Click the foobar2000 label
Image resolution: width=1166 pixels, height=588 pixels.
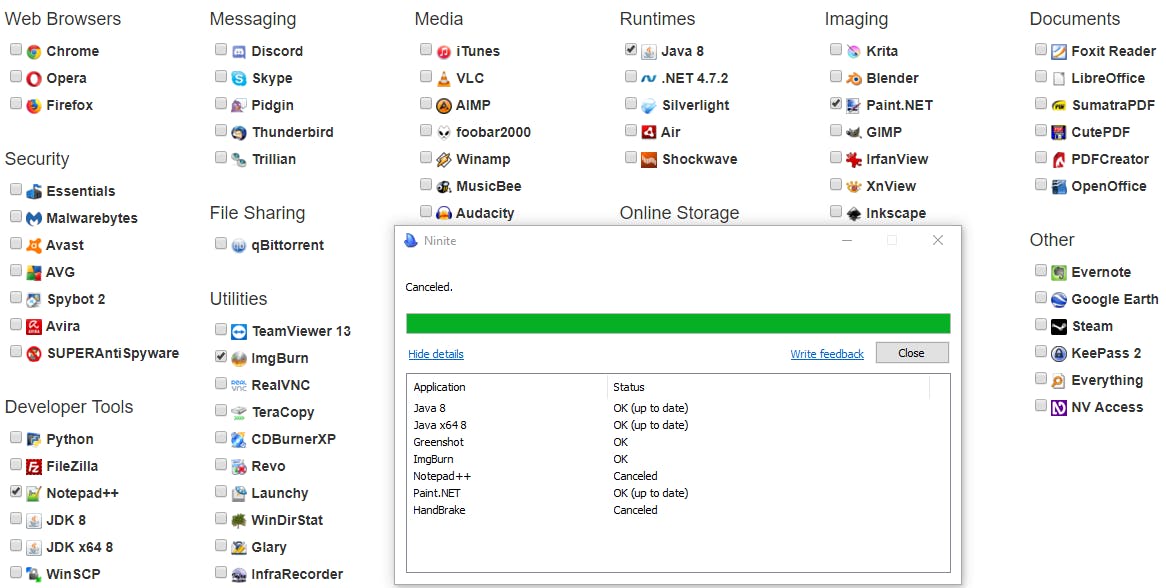494,132
